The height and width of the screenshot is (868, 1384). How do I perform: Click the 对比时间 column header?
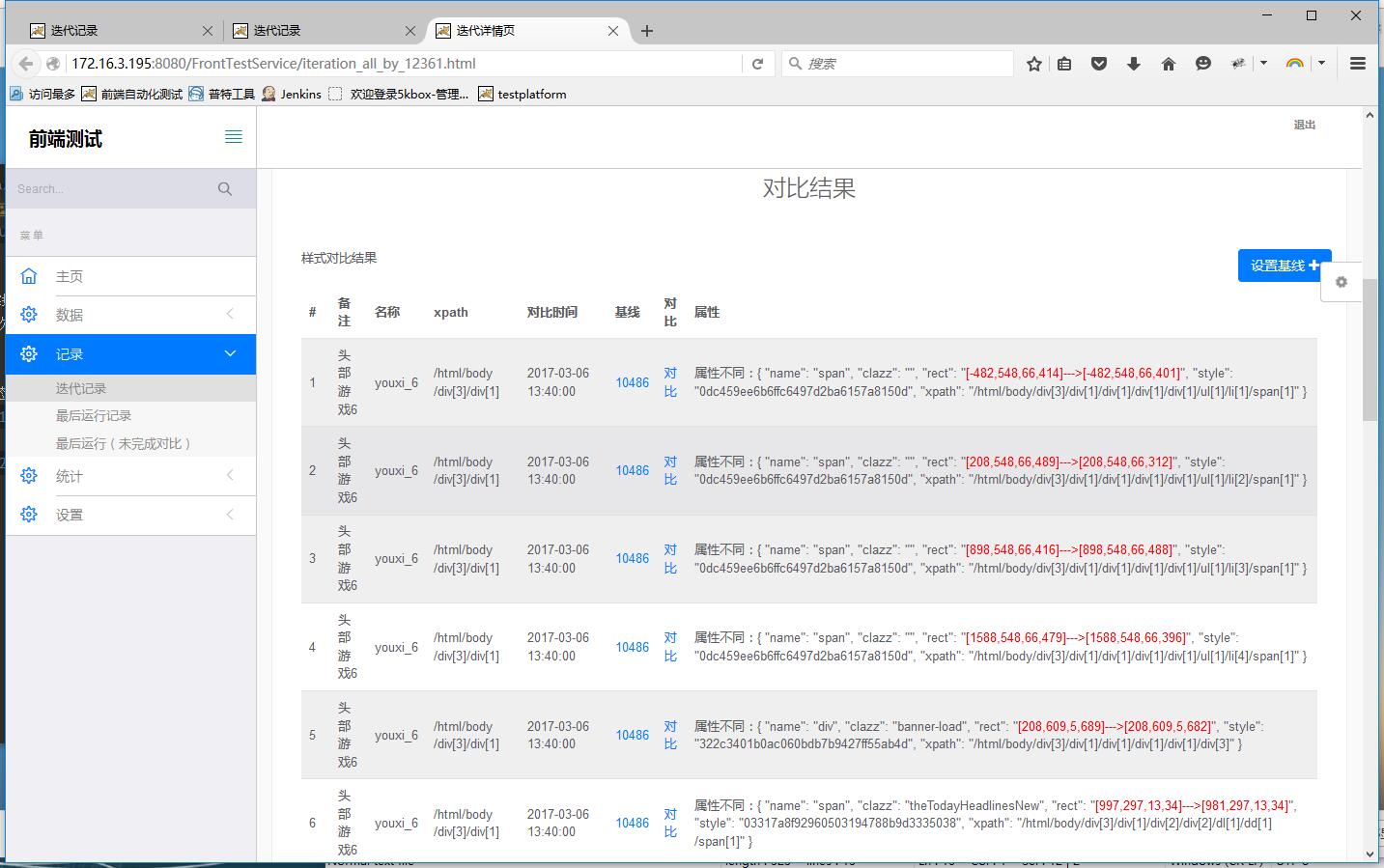(552, 312)
